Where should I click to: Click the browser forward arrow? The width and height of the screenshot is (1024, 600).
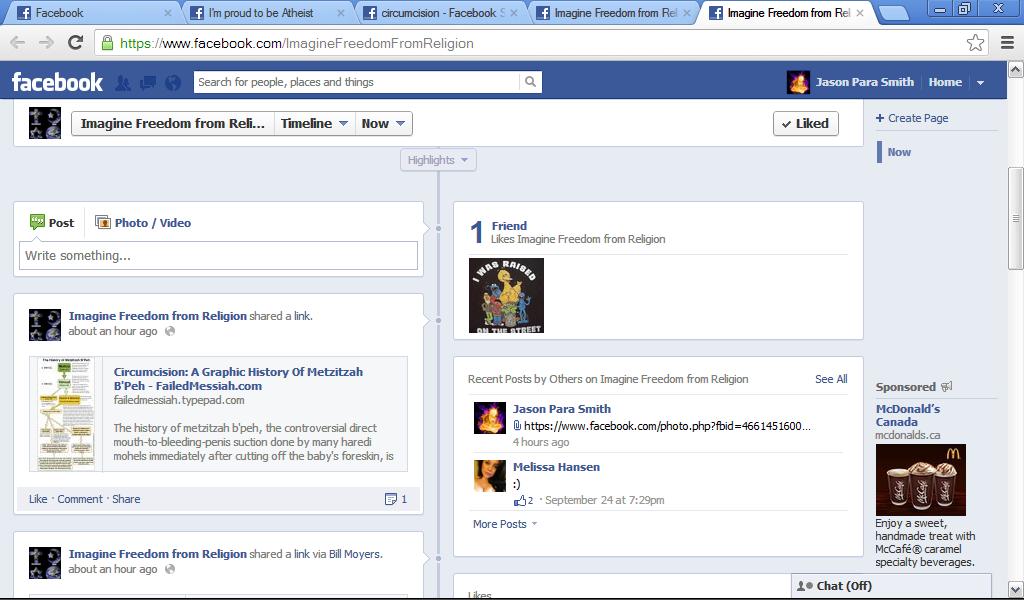46,43
